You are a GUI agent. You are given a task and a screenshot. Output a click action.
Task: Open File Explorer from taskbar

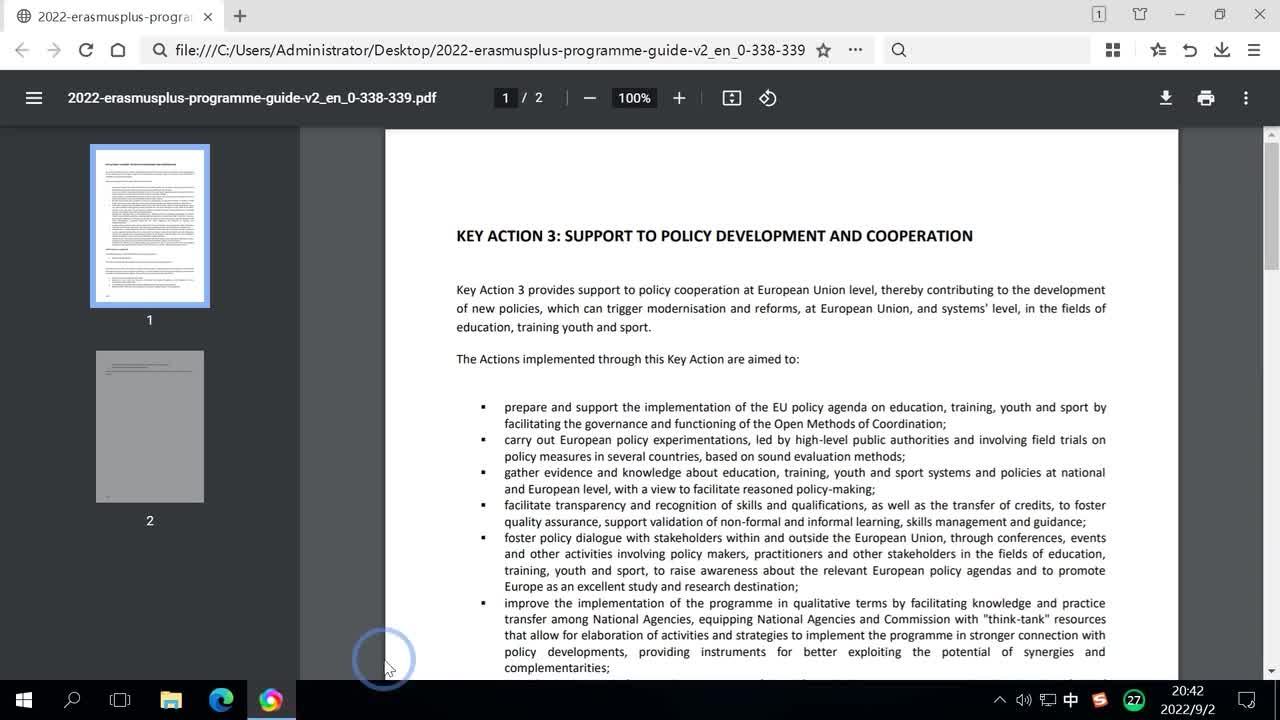[x=171, y=700]
